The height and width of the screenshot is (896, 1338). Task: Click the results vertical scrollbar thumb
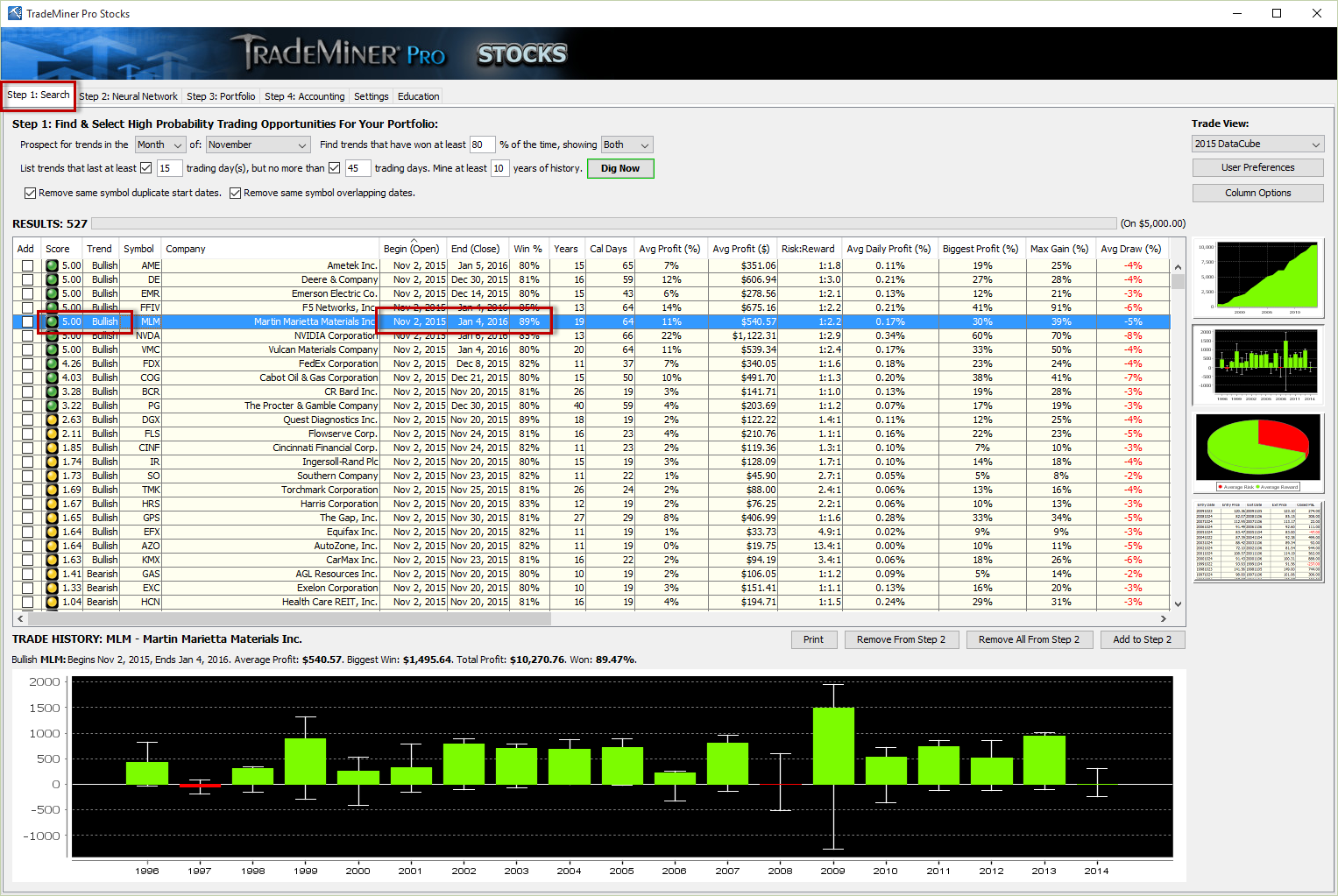1178,281
